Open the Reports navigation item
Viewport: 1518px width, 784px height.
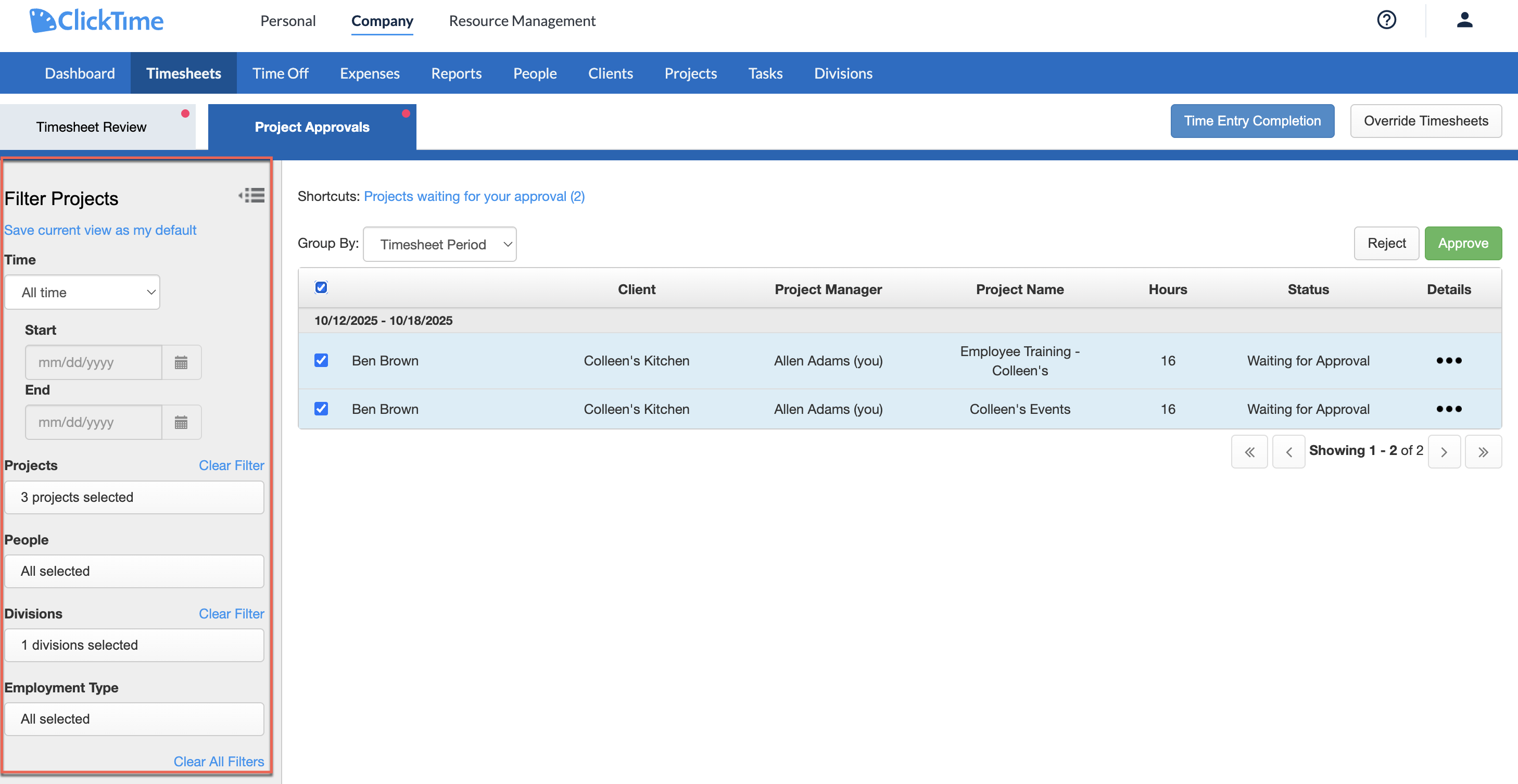(456, 72)
